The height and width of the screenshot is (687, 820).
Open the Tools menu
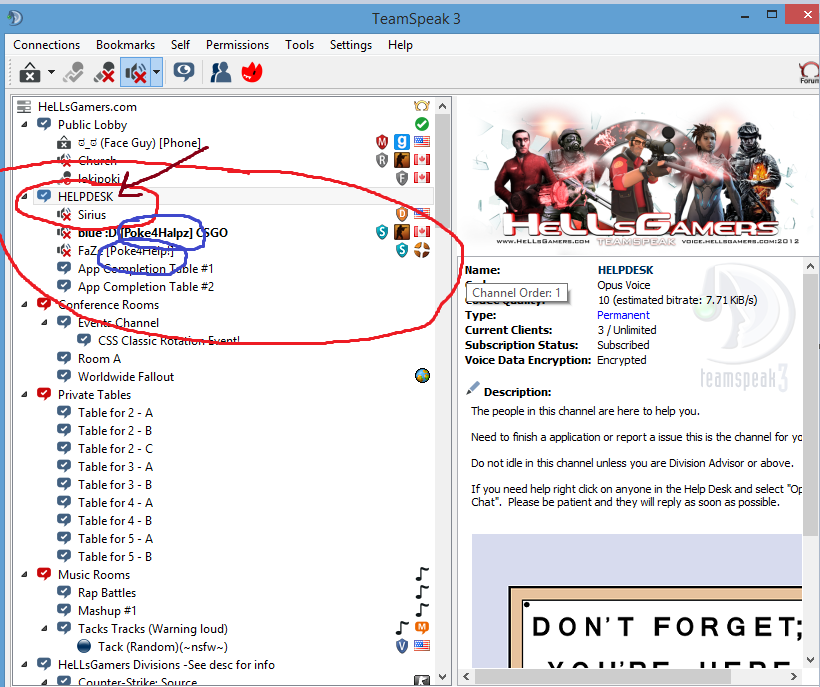point(300,45)
